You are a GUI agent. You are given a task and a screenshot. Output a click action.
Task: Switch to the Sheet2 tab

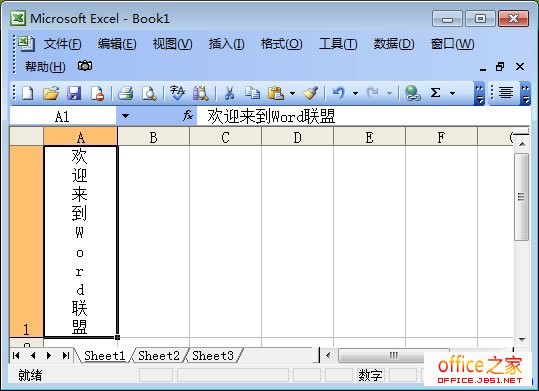159,356
